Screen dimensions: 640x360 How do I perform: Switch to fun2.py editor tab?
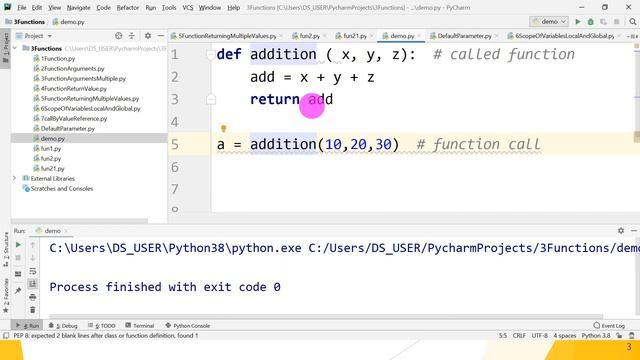pyautogui.click(x=309, y=36)
